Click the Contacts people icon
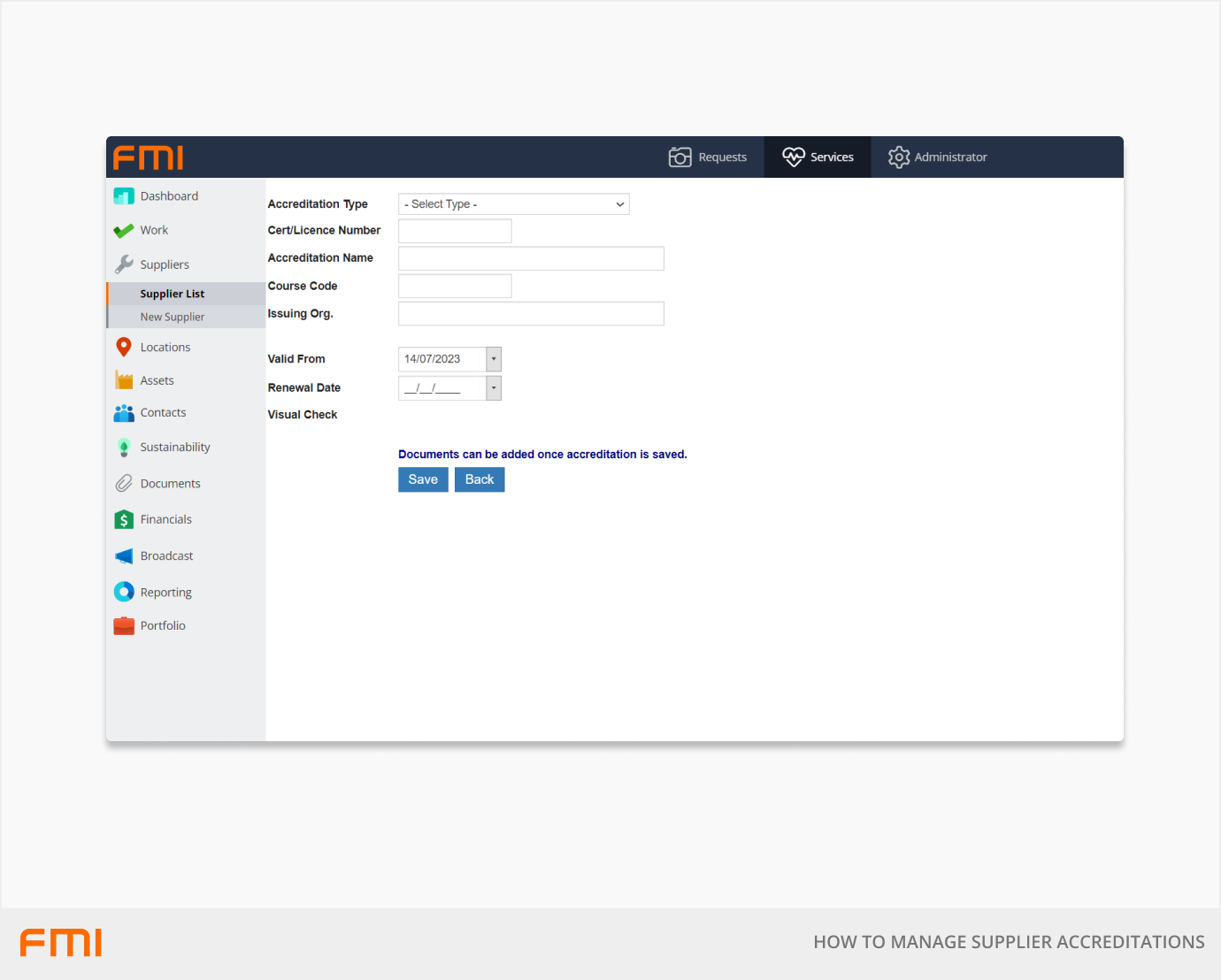 tap(124, 413)
